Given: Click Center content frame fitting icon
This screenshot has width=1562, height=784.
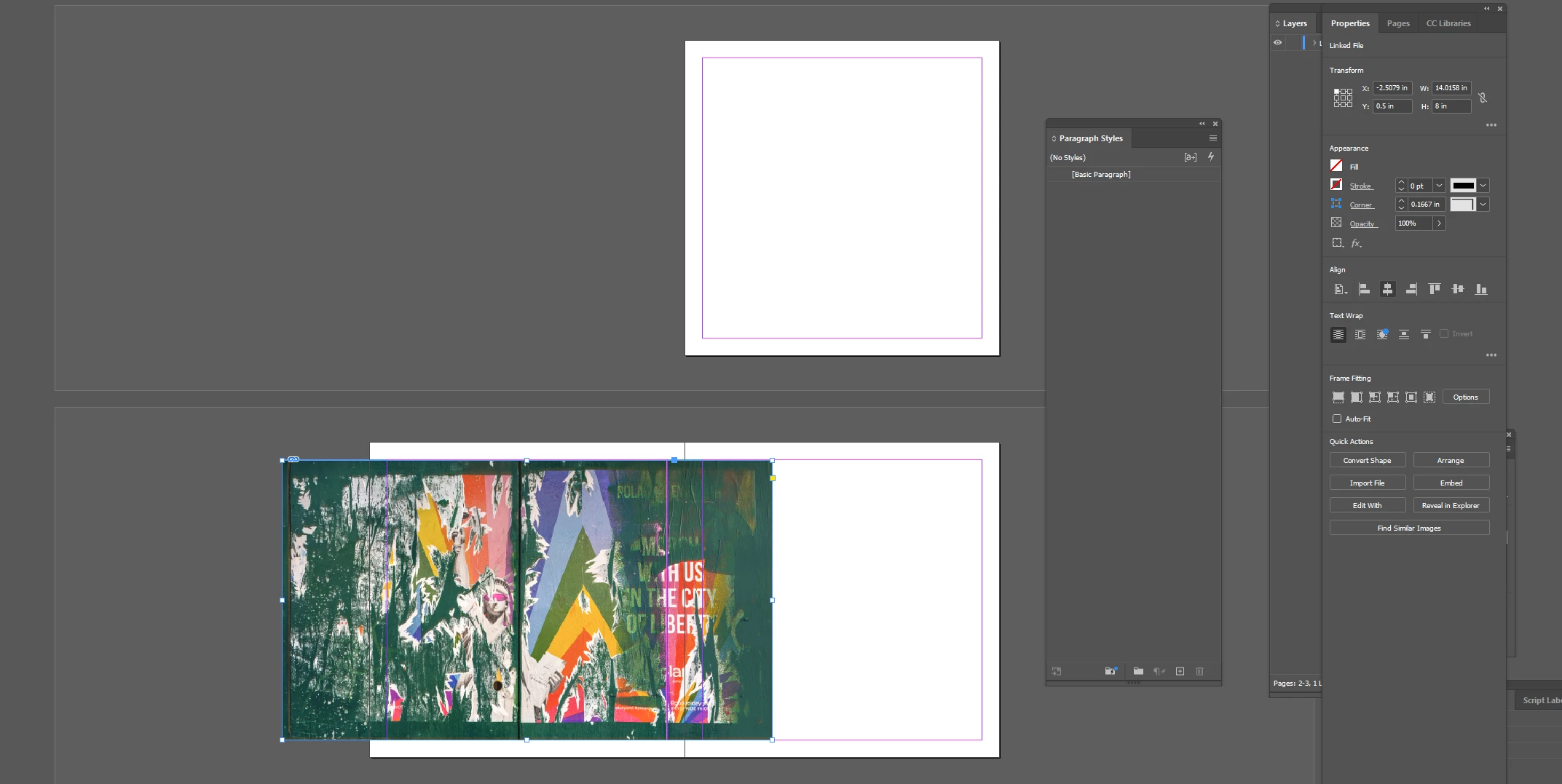Looking at the screenshot, I should 1411,397.
